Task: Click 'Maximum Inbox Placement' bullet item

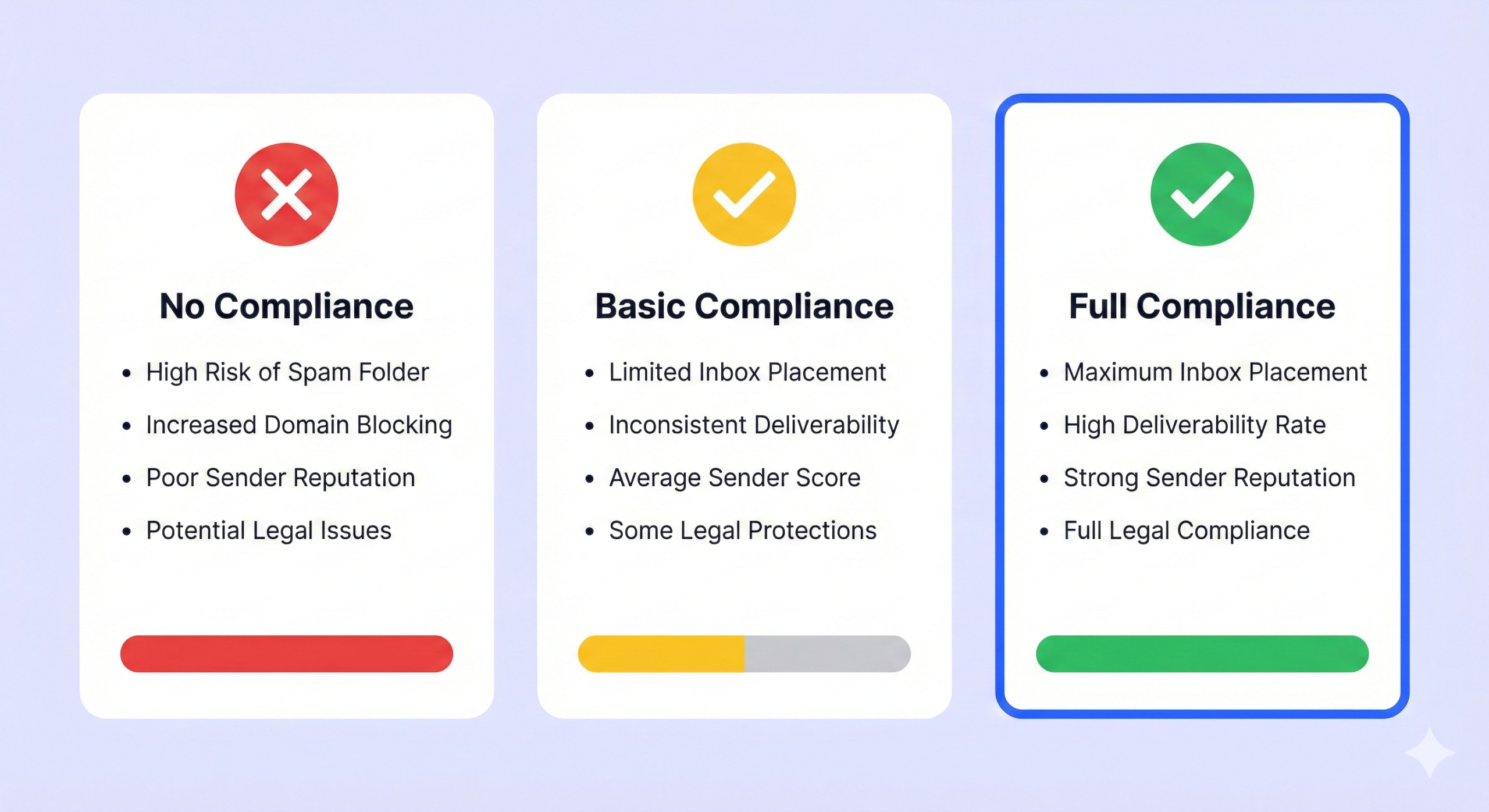Action: (1215, 372)
